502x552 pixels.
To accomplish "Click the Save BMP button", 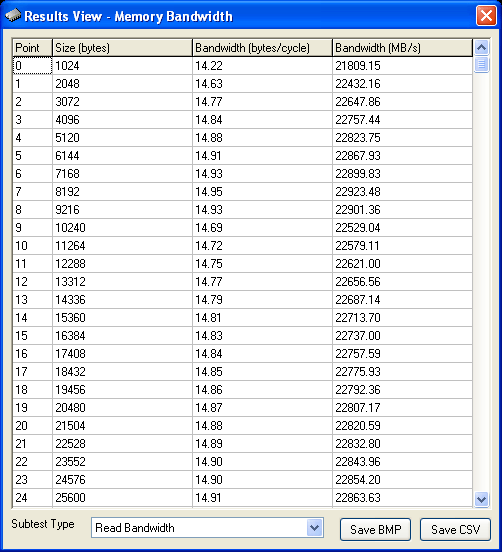I will [375, 529].
